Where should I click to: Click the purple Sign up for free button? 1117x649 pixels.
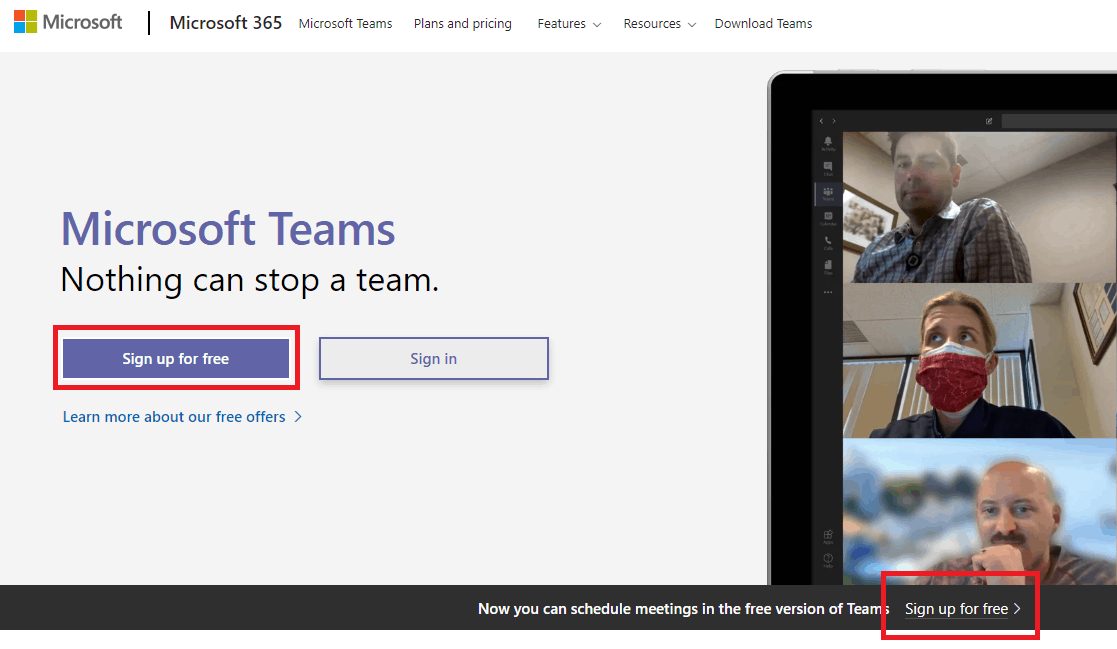click(176, 358)
